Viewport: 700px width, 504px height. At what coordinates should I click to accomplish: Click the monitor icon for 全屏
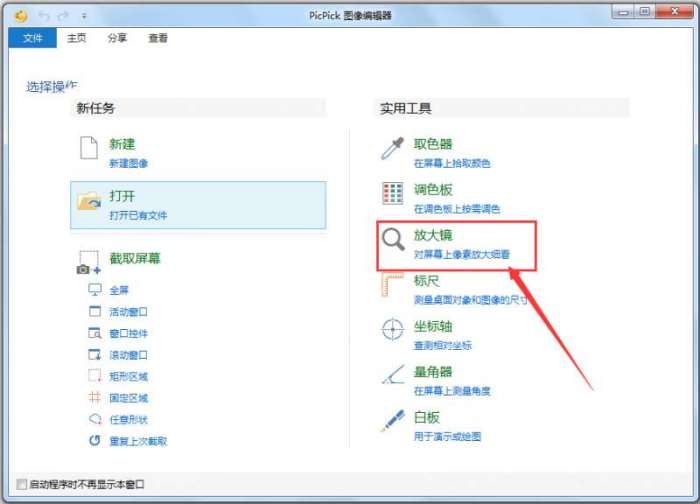pos(95,290)
